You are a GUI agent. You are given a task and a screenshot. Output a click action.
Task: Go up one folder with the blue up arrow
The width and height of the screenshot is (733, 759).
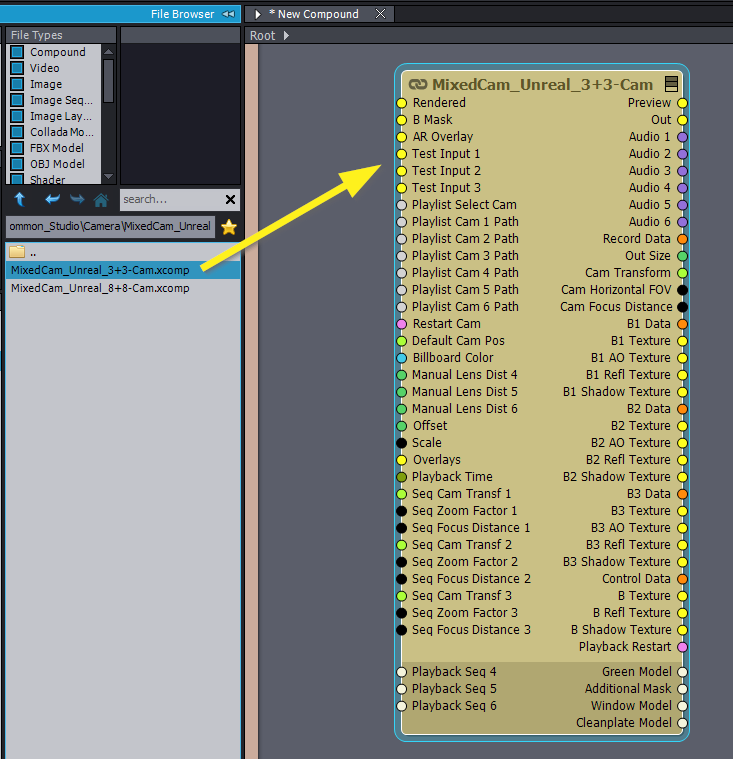click(x=20, y=199)
